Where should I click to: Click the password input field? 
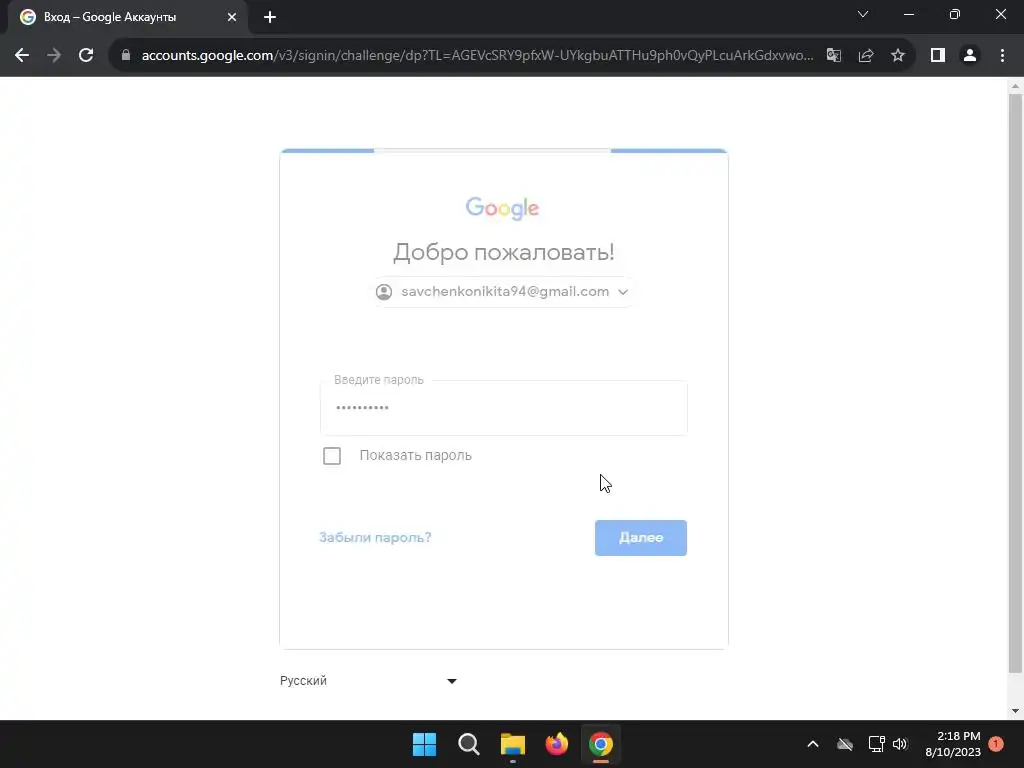[504, 408]
